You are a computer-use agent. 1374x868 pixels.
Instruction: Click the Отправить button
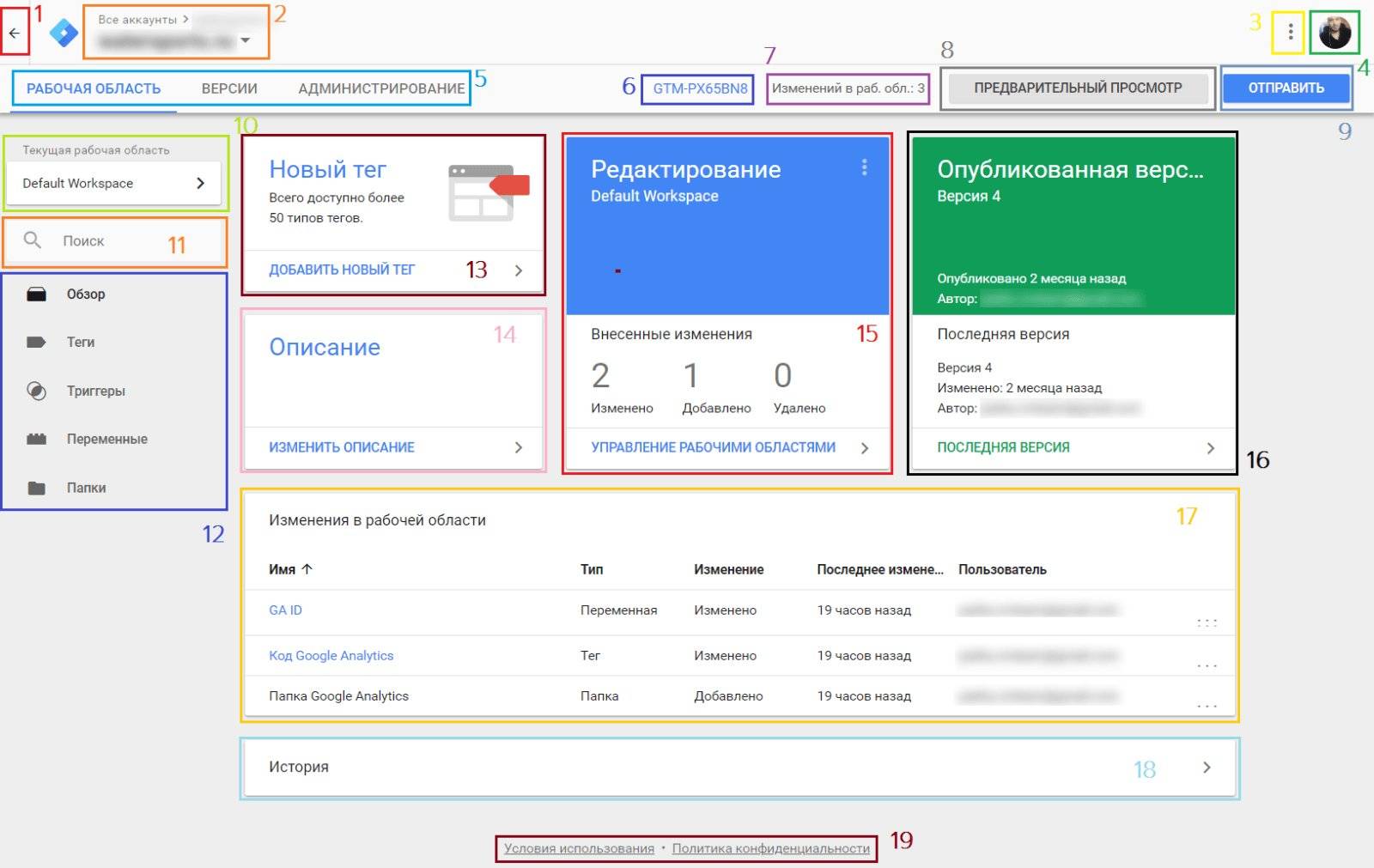[x=1286, y=88]
